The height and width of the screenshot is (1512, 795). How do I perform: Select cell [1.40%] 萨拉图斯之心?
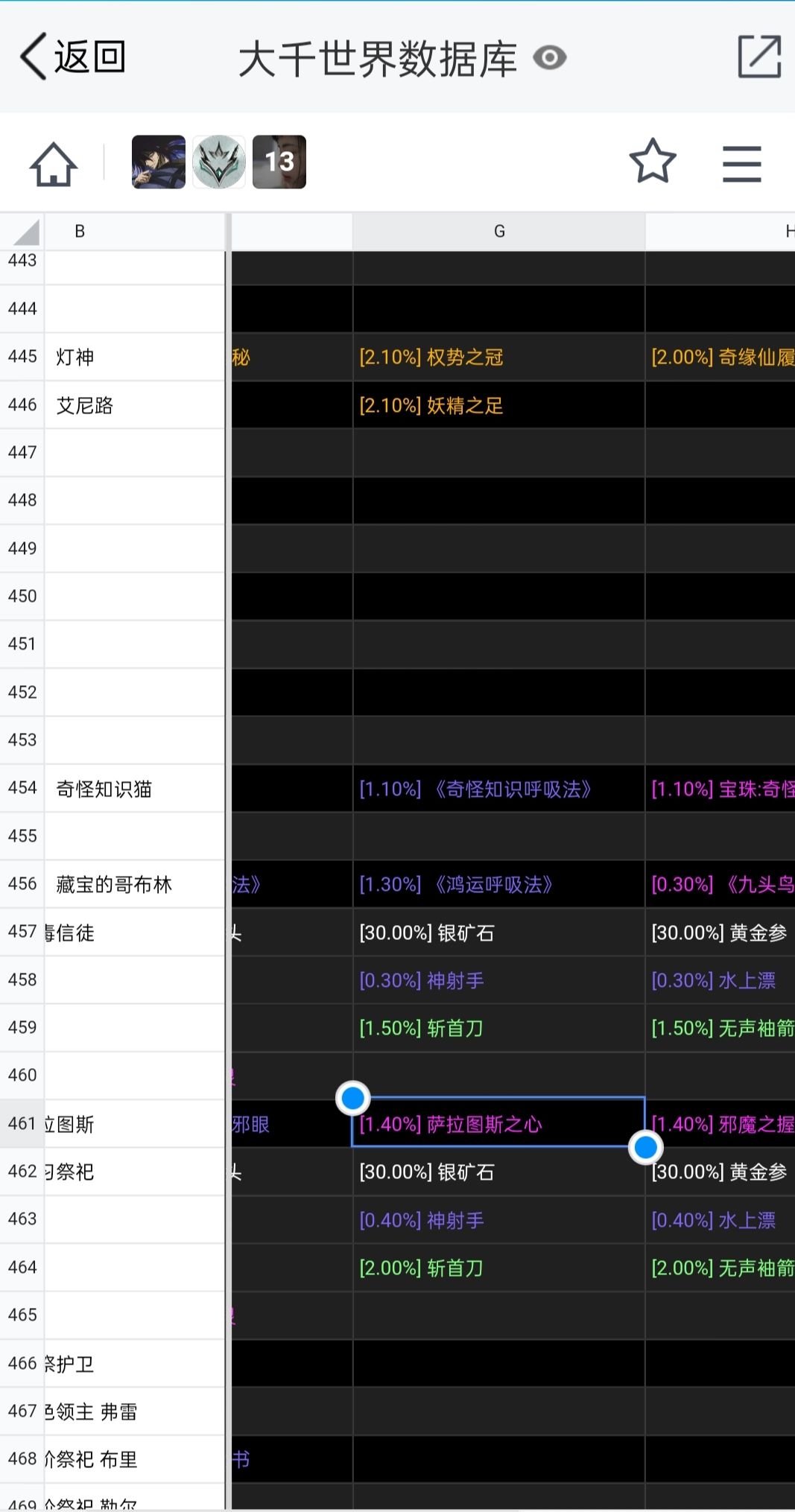[498, 1123]
